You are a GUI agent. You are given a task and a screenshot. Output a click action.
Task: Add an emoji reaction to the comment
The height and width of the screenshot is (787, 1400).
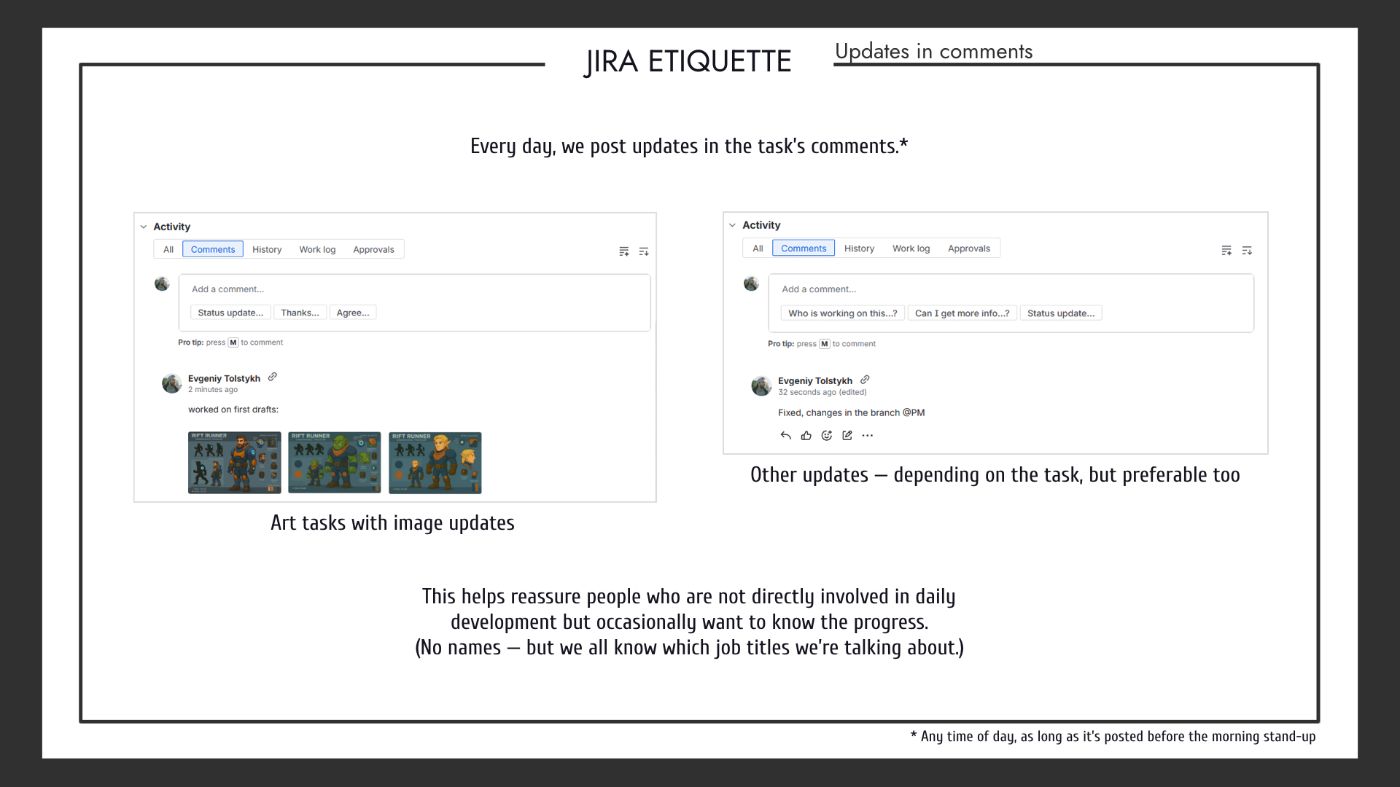[x=827, y=435]
